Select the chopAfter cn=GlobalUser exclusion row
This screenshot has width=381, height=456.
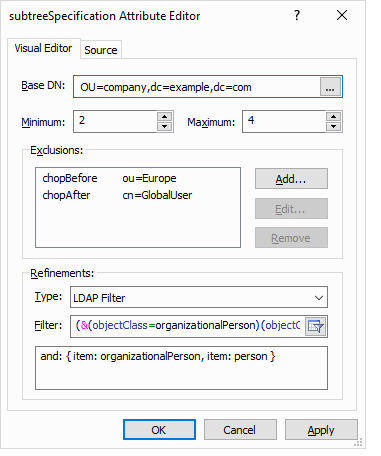tap(138, 195)
